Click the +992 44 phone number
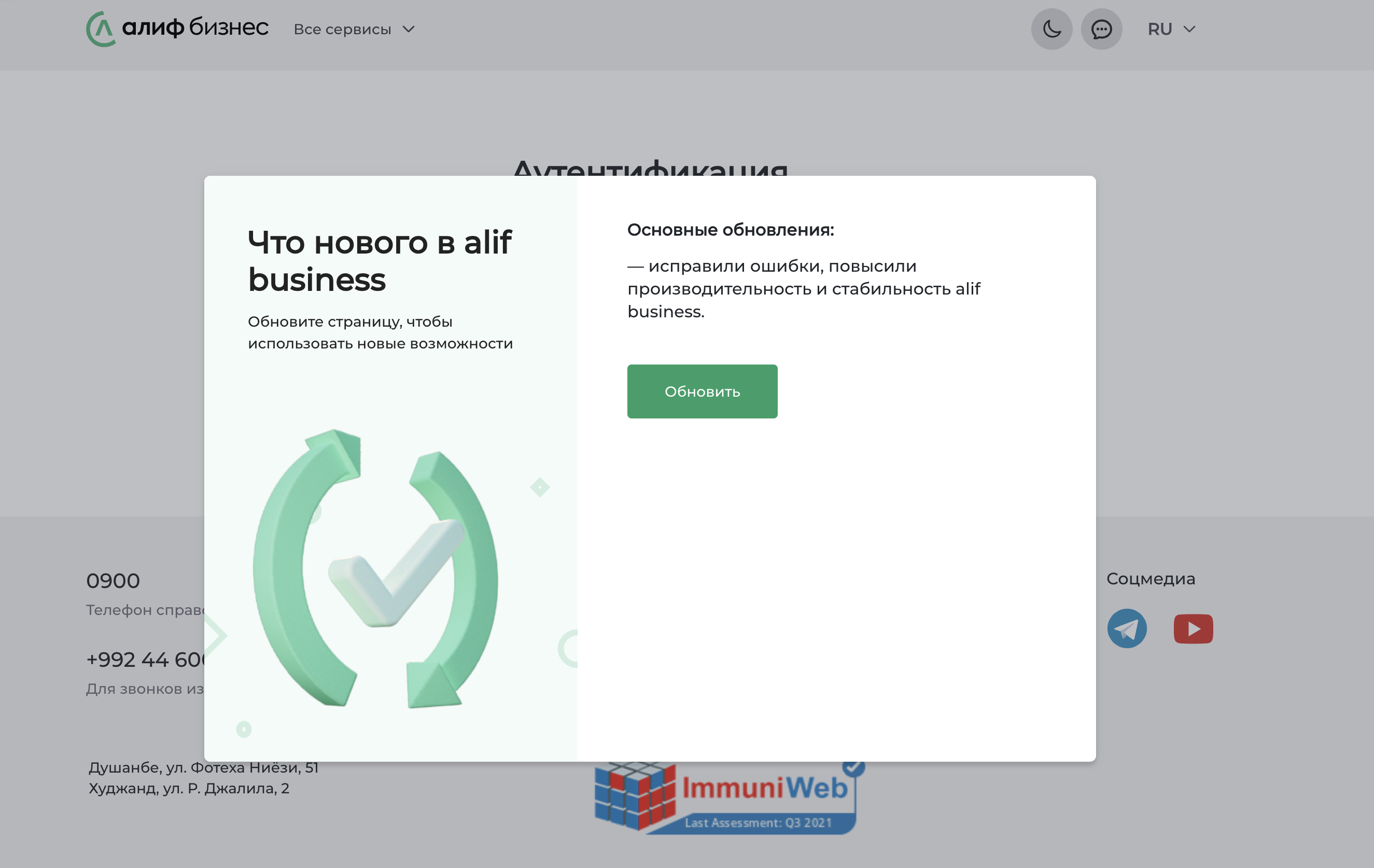 146,660
